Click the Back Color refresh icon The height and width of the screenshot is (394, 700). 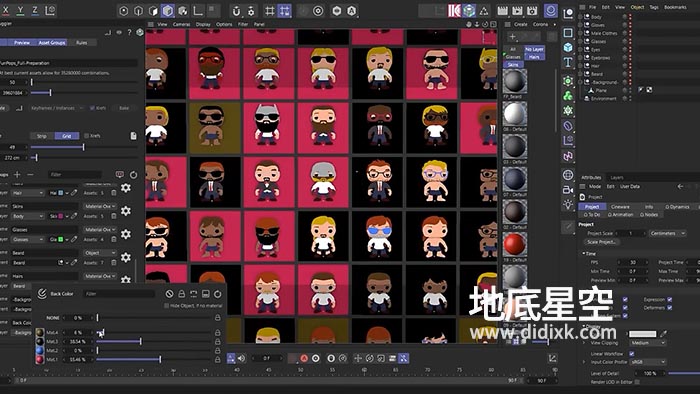pyautogui.click(x=217, y=294)
